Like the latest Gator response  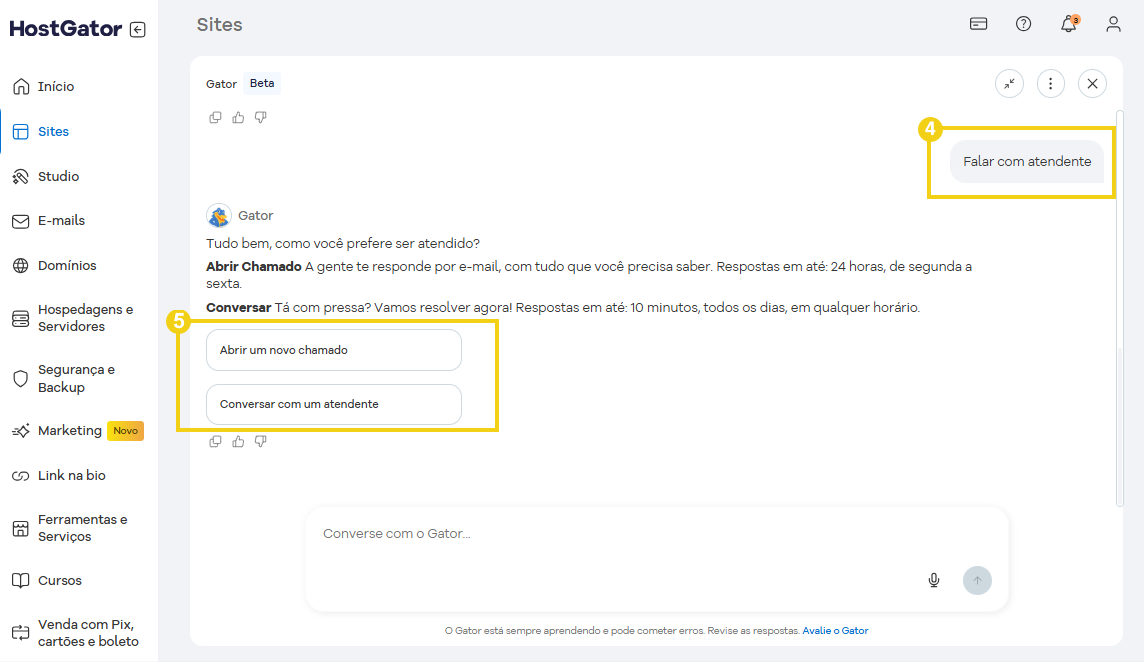click(238, 441)
